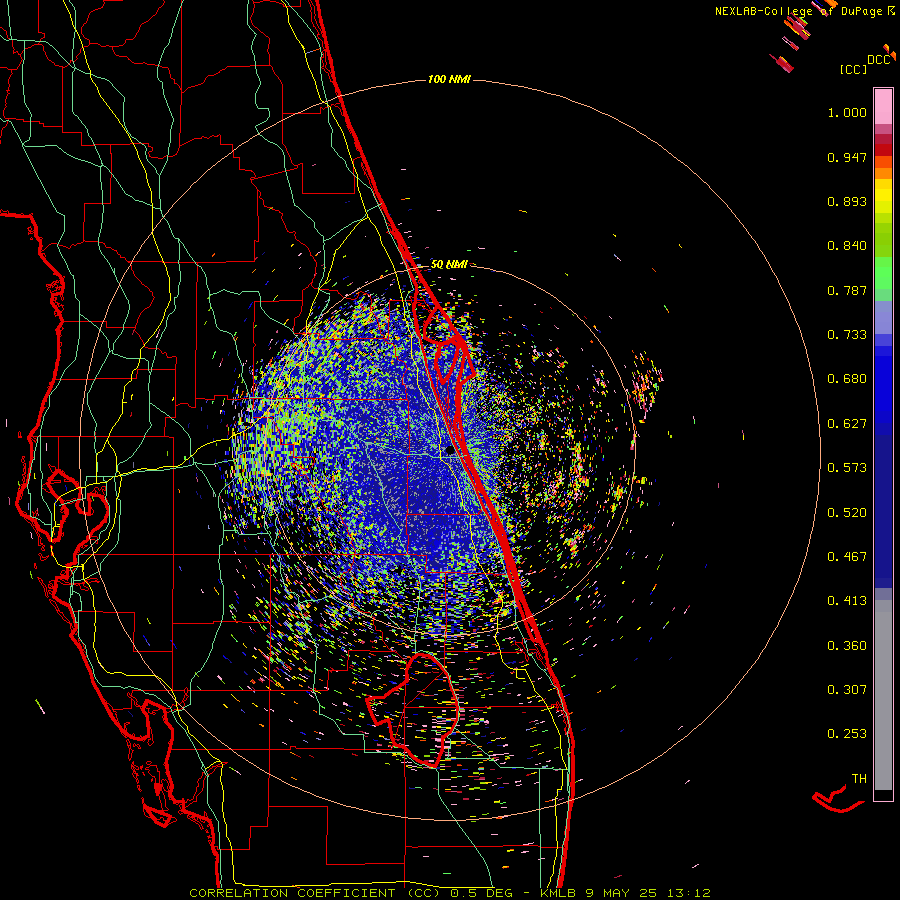The width and height of the screenshot is (900, 900).
Task: Select the 0.627 scale value
Action: (x=847, y=424)
